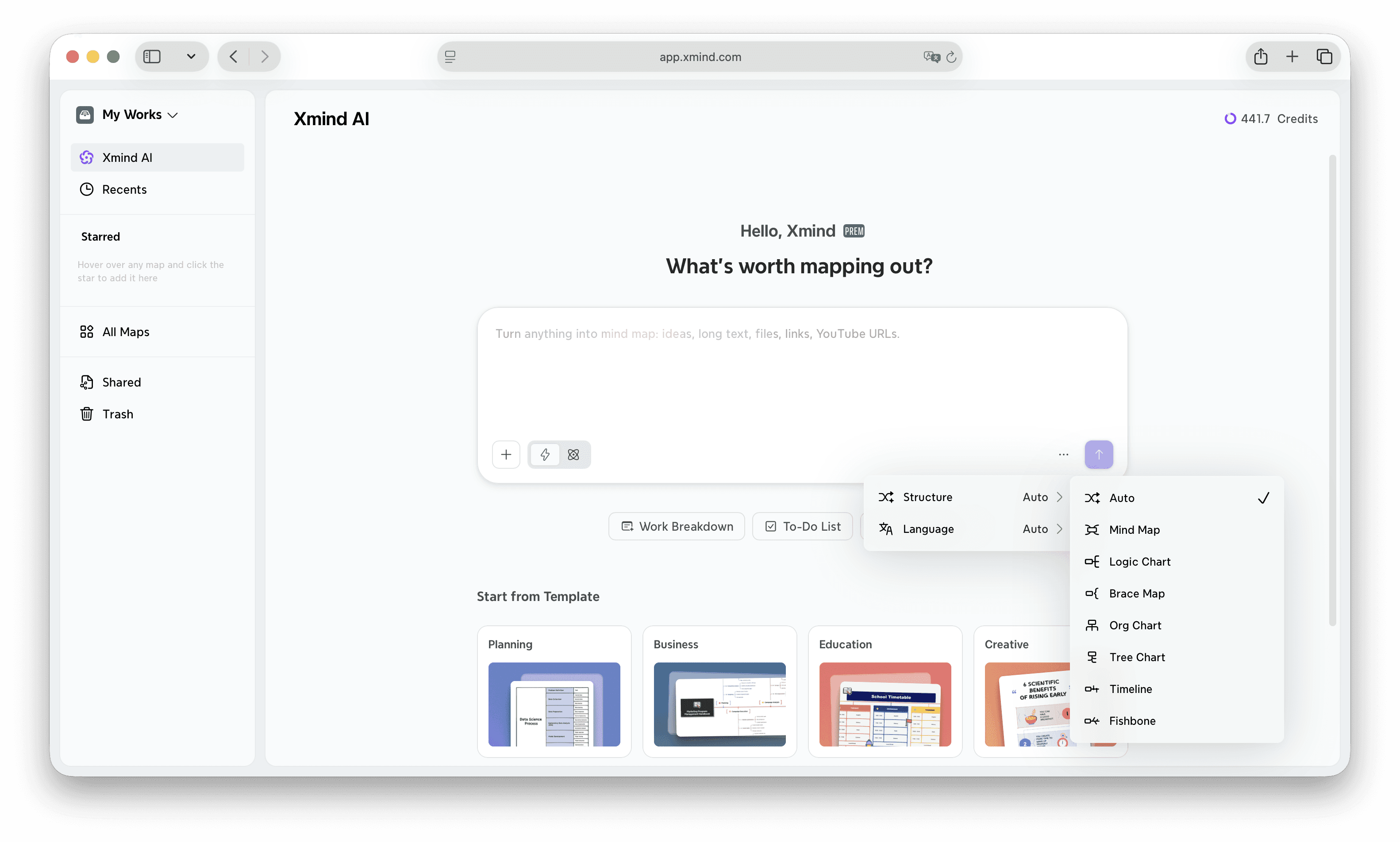Click the 441.7 Credits label

point(1278,119)
